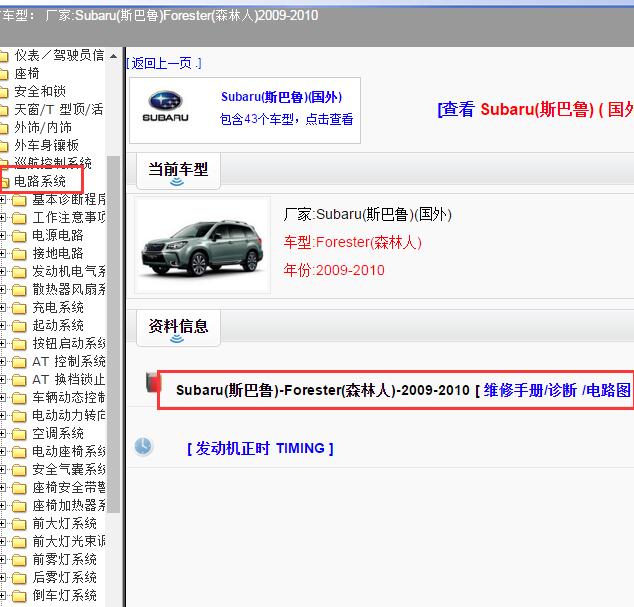Click folder icon of 前雾灯系统

(x=19, y=560)
